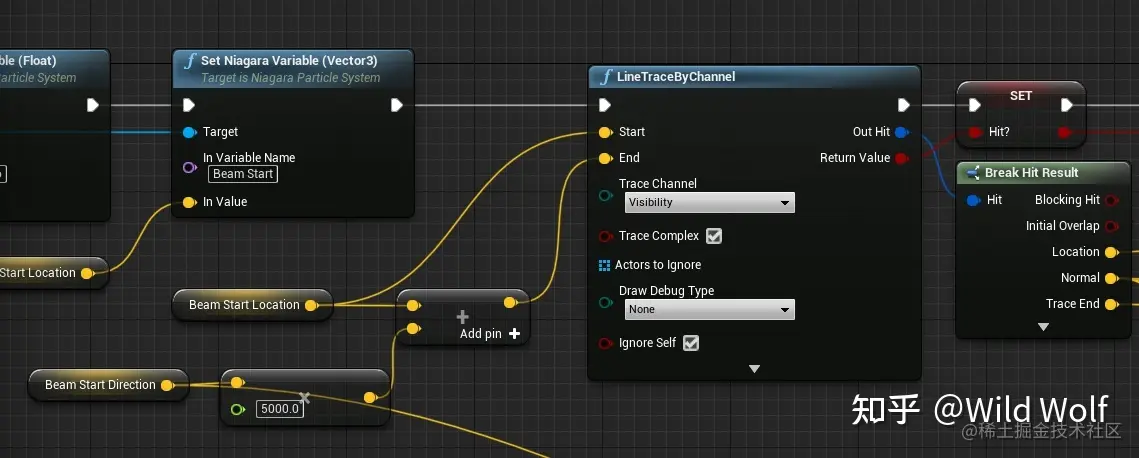Click the In Value pin
The width and height of the screenshot is (1139, 458).
click(x=190, y=203)
